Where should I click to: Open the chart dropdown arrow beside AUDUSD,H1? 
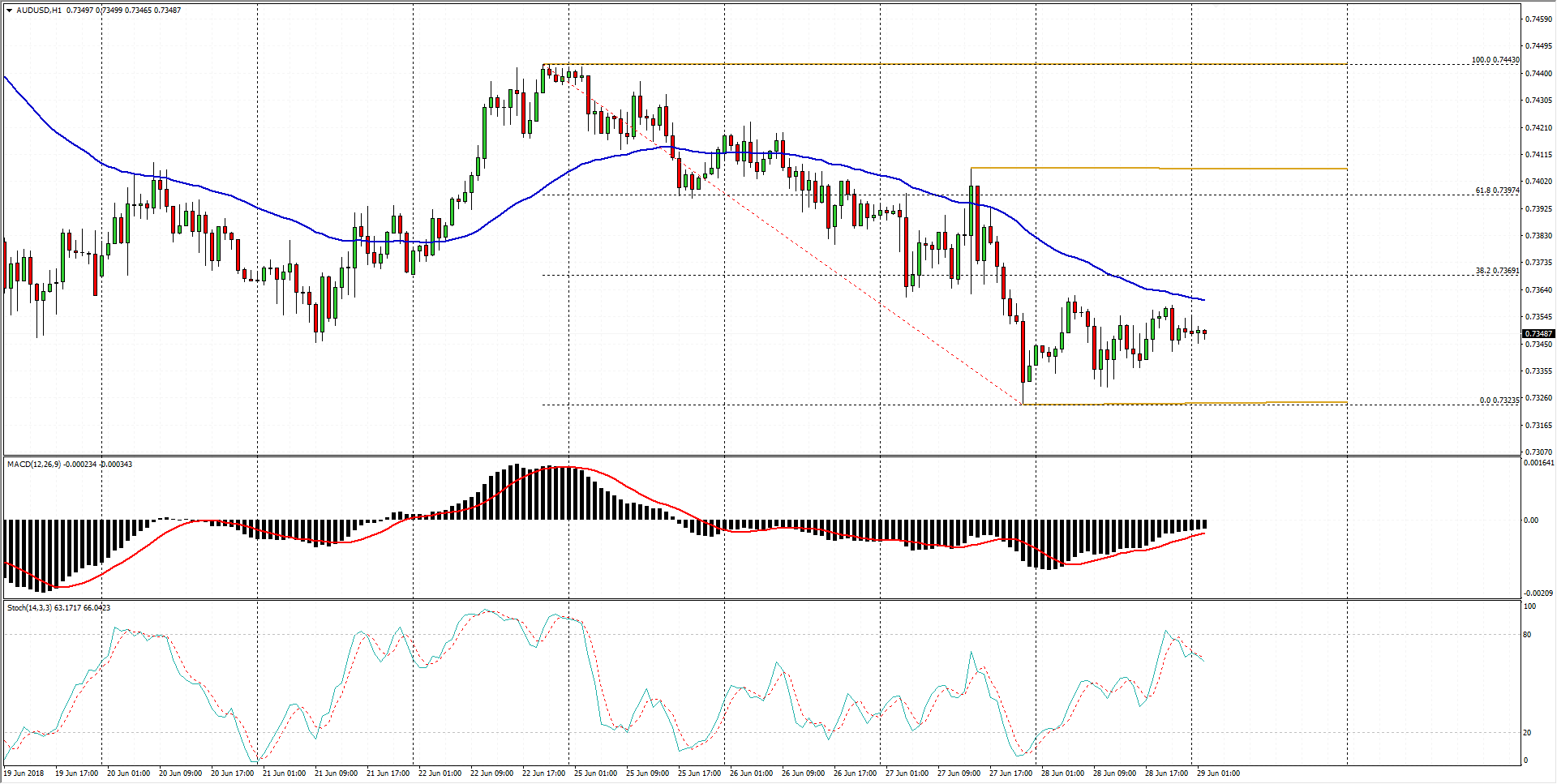click(x=9, y=11)
